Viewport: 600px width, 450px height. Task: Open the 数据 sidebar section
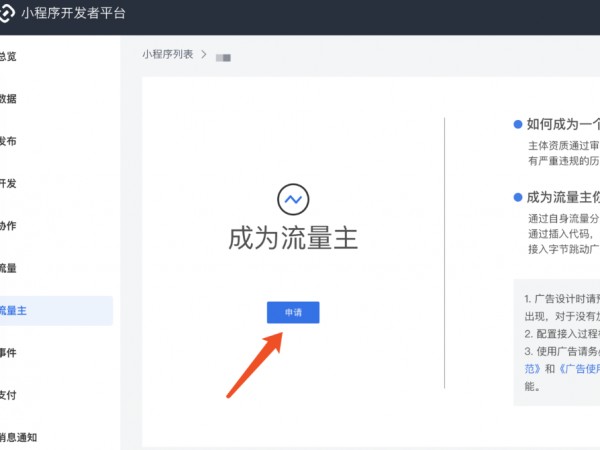pos(8,99)
